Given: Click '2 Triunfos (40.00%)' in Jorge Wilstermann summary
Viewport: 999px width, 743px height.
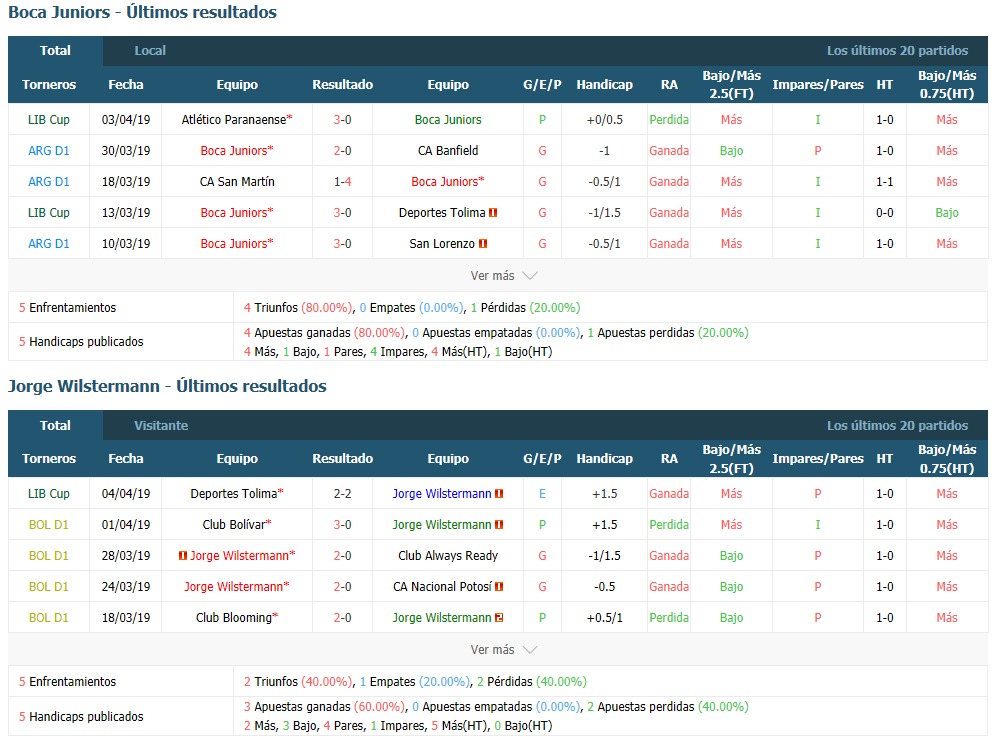Looking at the screenshot, I should pos(298,681).
